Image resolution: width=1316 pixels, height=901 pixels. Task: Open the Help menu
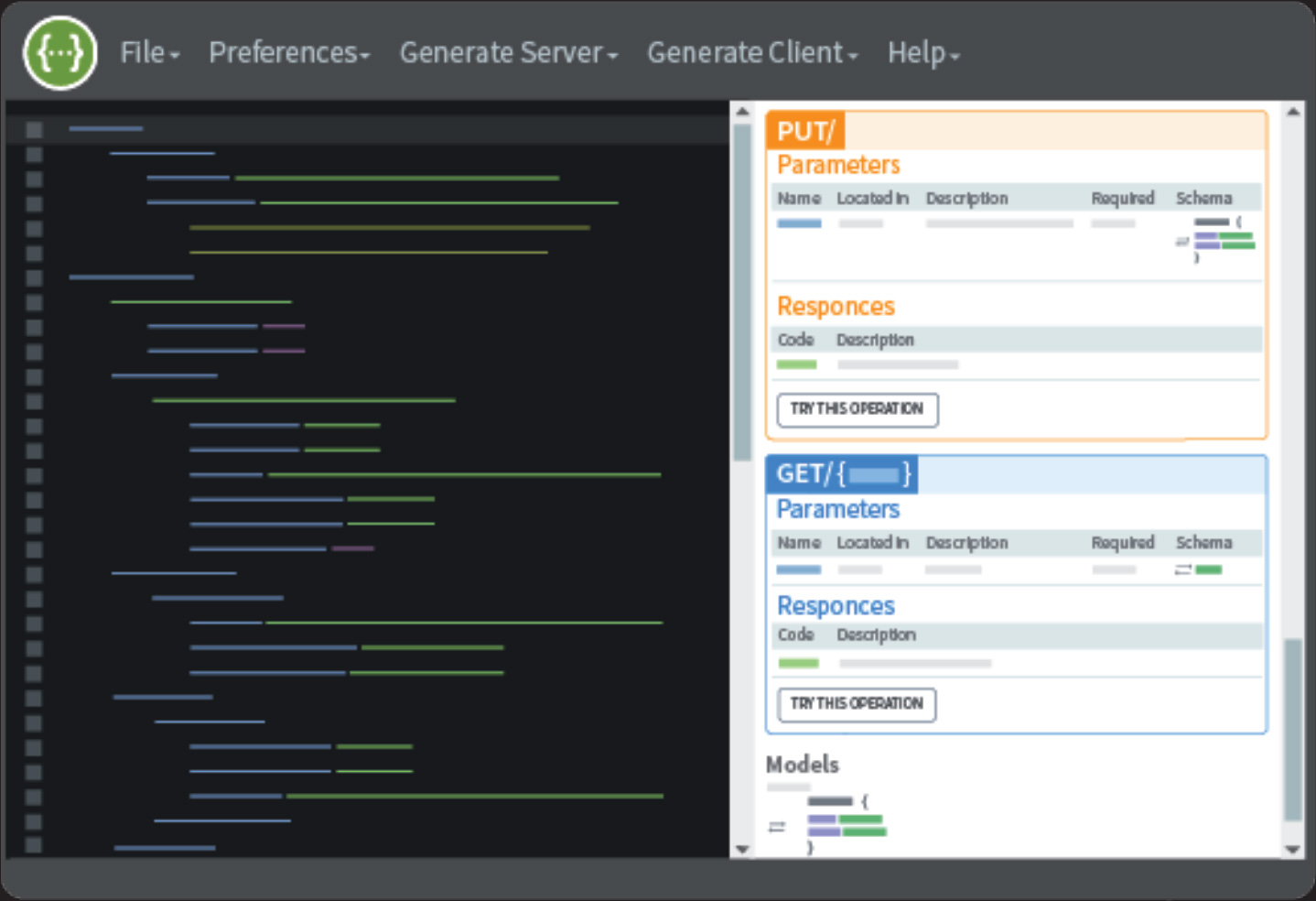[922, 53]
